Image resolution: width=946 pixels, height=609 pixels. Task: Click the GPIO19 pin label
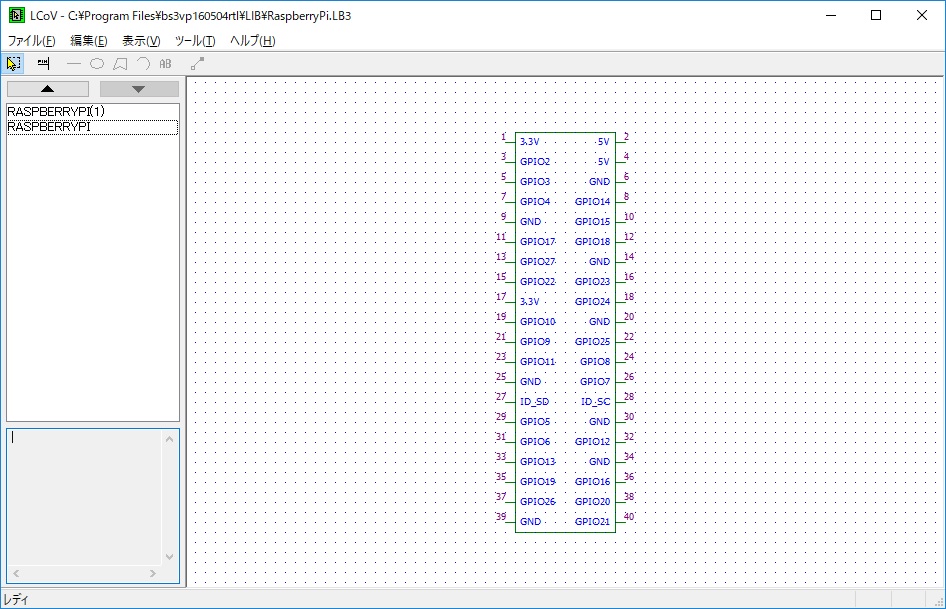[538, 481]
